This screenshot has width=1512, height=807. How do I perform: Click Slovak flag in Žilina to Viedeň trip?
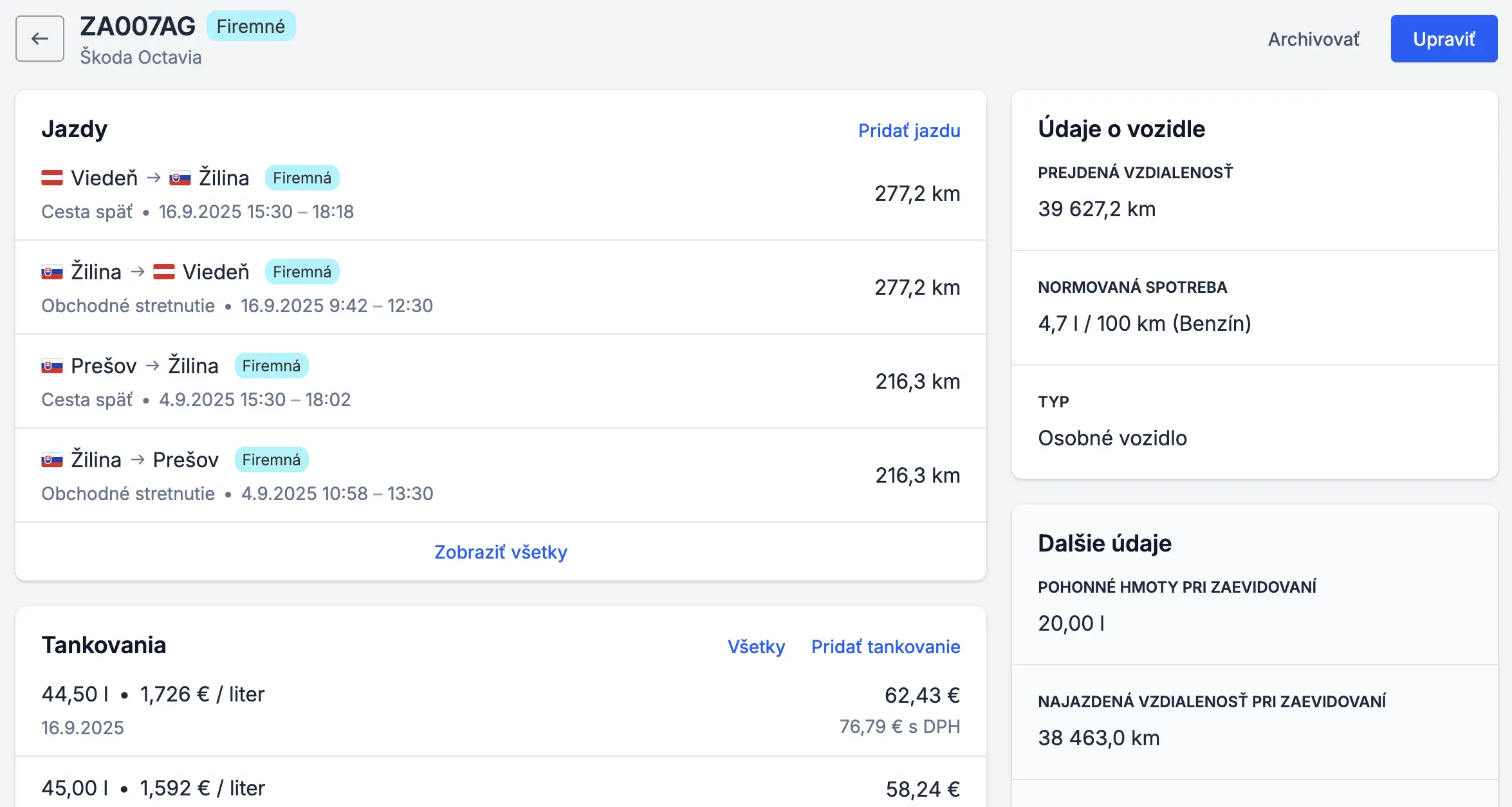tap(52, 272)
